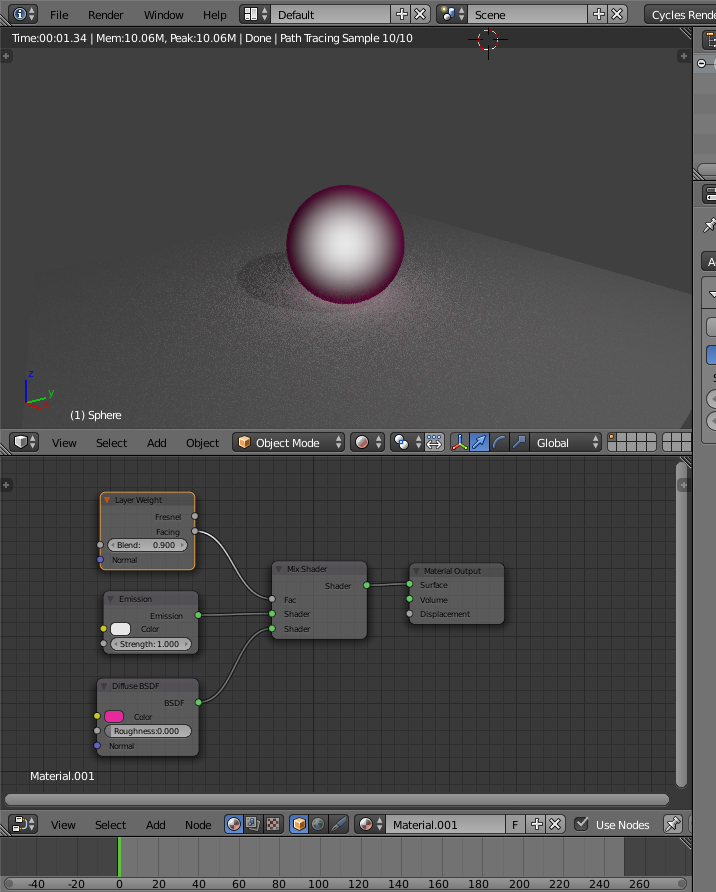716x892 pixels.
Task: Open the Node menu in node editor
Action: point(198,825)
